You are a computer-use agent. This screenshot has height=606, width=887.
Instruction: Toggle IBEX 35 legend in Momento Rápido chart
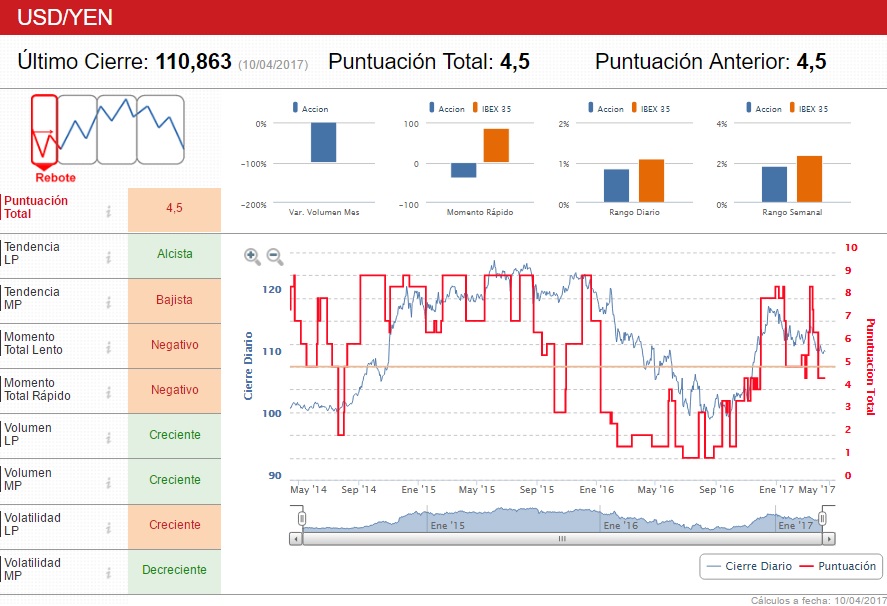(492, 108)
